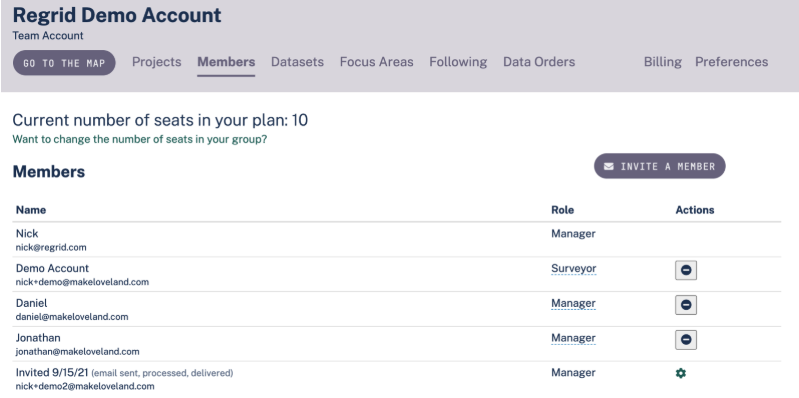799x398 pixels.
Task: Click email nick@regrid.com
Action: point(51,248)
